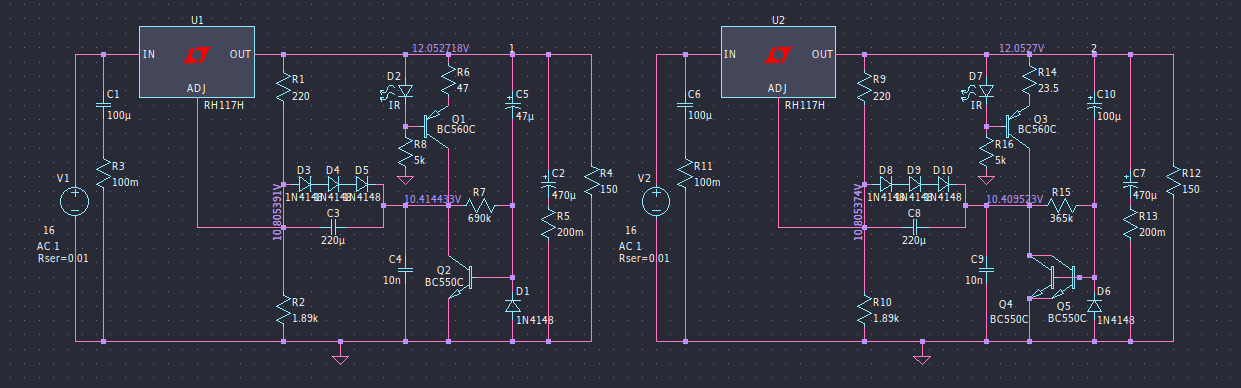Click the 470µ value of C2
The width and height of the screenshot is (1241, 388).
coord(564,196)
